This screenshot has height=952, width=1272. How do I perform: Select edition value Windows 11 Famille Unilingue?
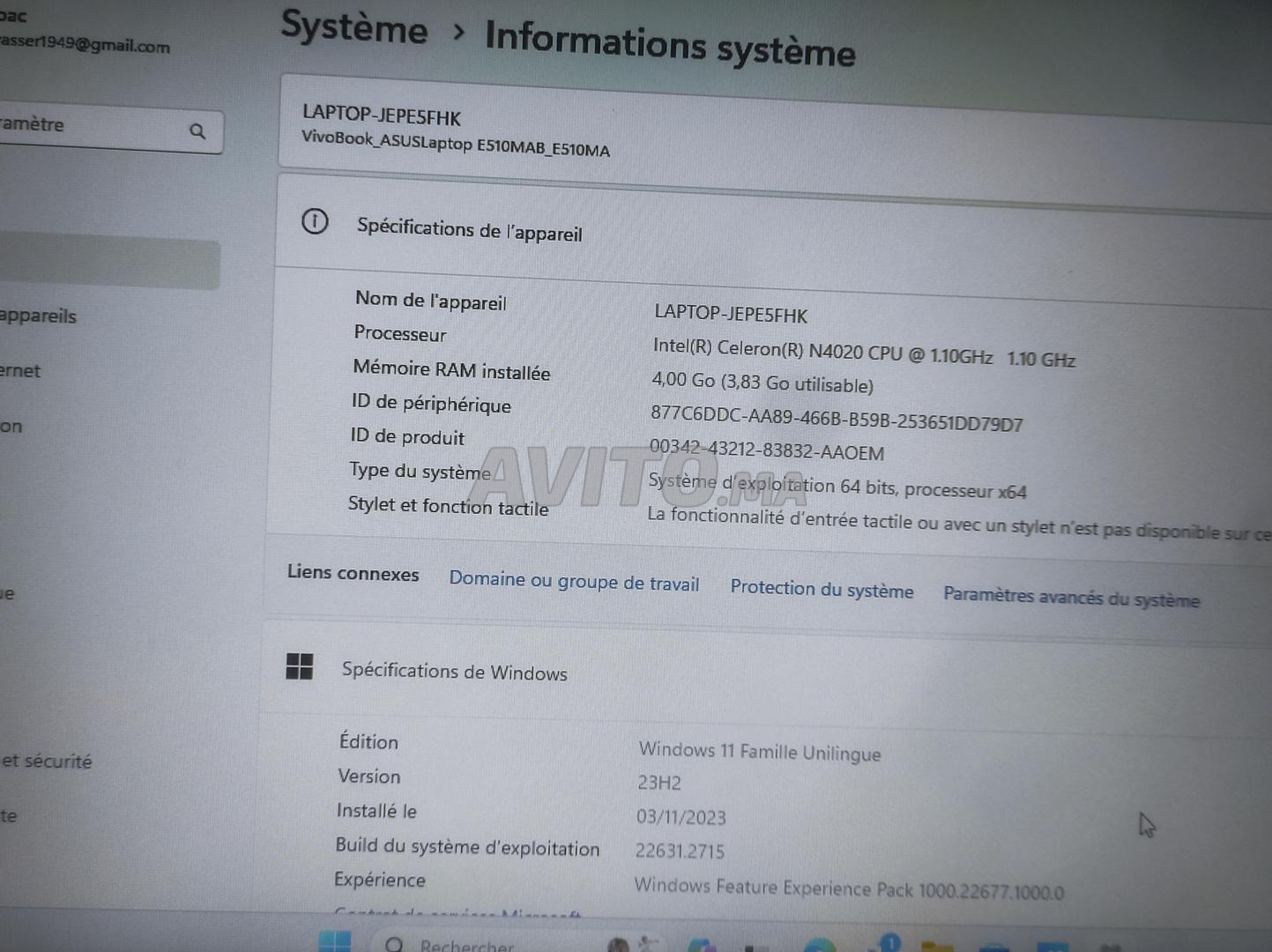click(x=760, y=751)
